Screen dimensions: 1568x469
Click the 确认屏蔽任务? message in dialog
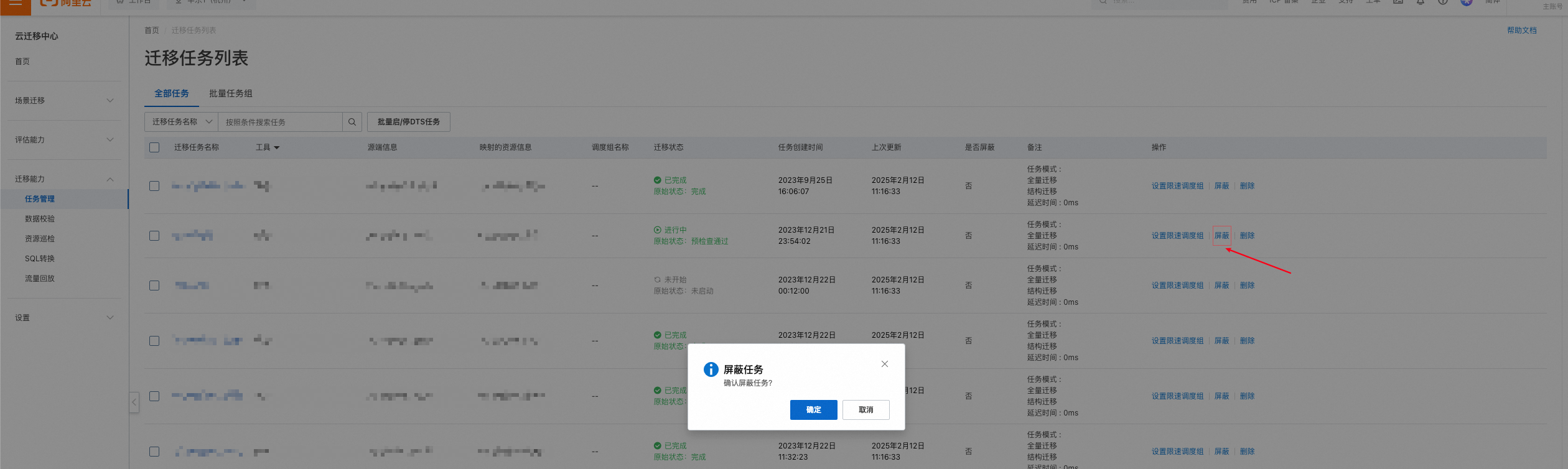click(x=747, y=383)
